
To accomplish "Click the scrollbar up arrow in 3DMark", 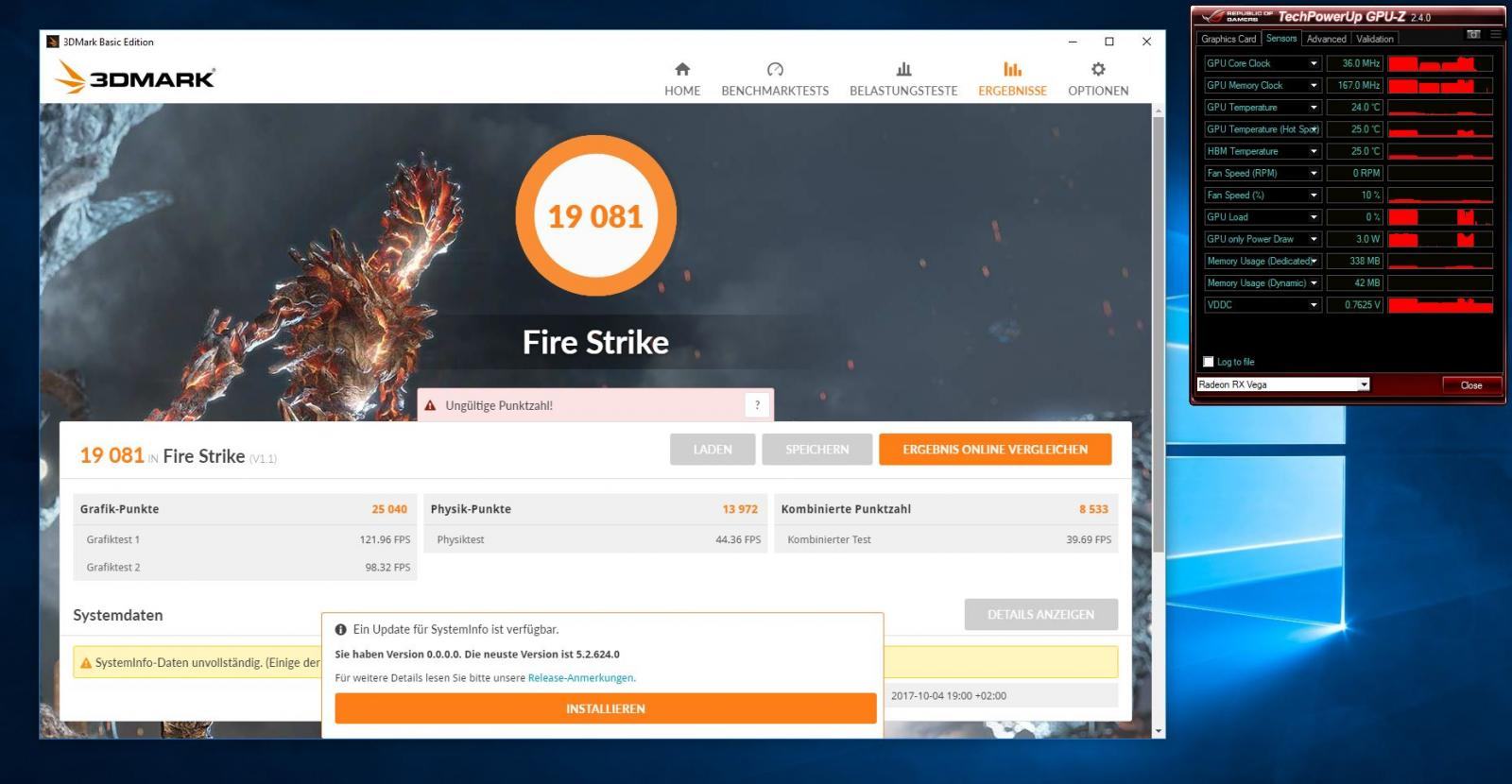I will 1159,110.
